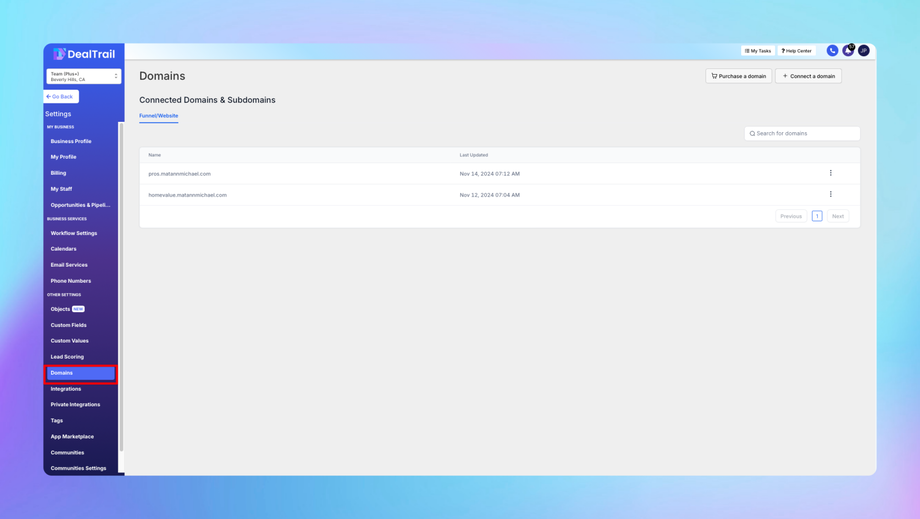920x519 pixels.
Task: Open the notifications bell
Action: pos(848,51)
